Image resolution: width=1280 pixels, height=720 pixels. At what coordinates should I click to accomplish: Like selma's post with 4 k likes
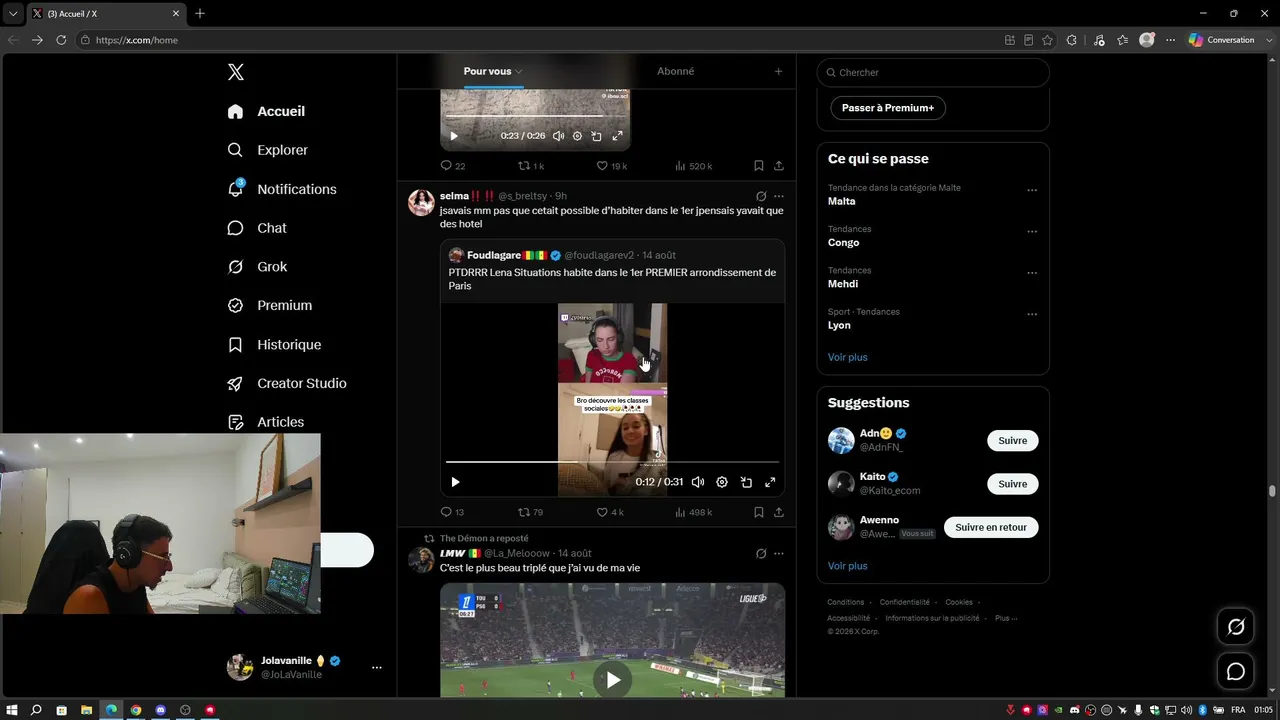(x=610, y=512)
